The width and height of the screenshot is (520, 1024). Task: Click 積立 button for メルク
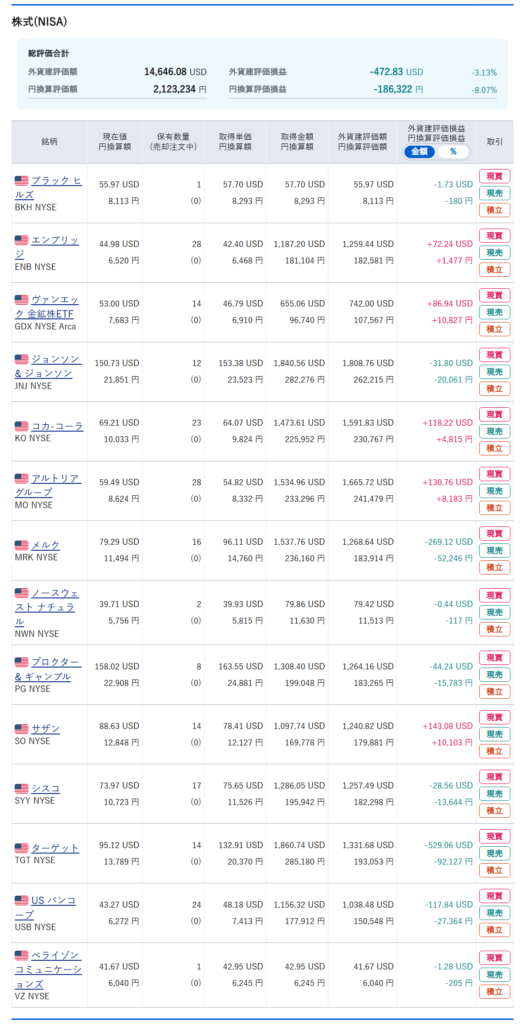coord(495,568)
